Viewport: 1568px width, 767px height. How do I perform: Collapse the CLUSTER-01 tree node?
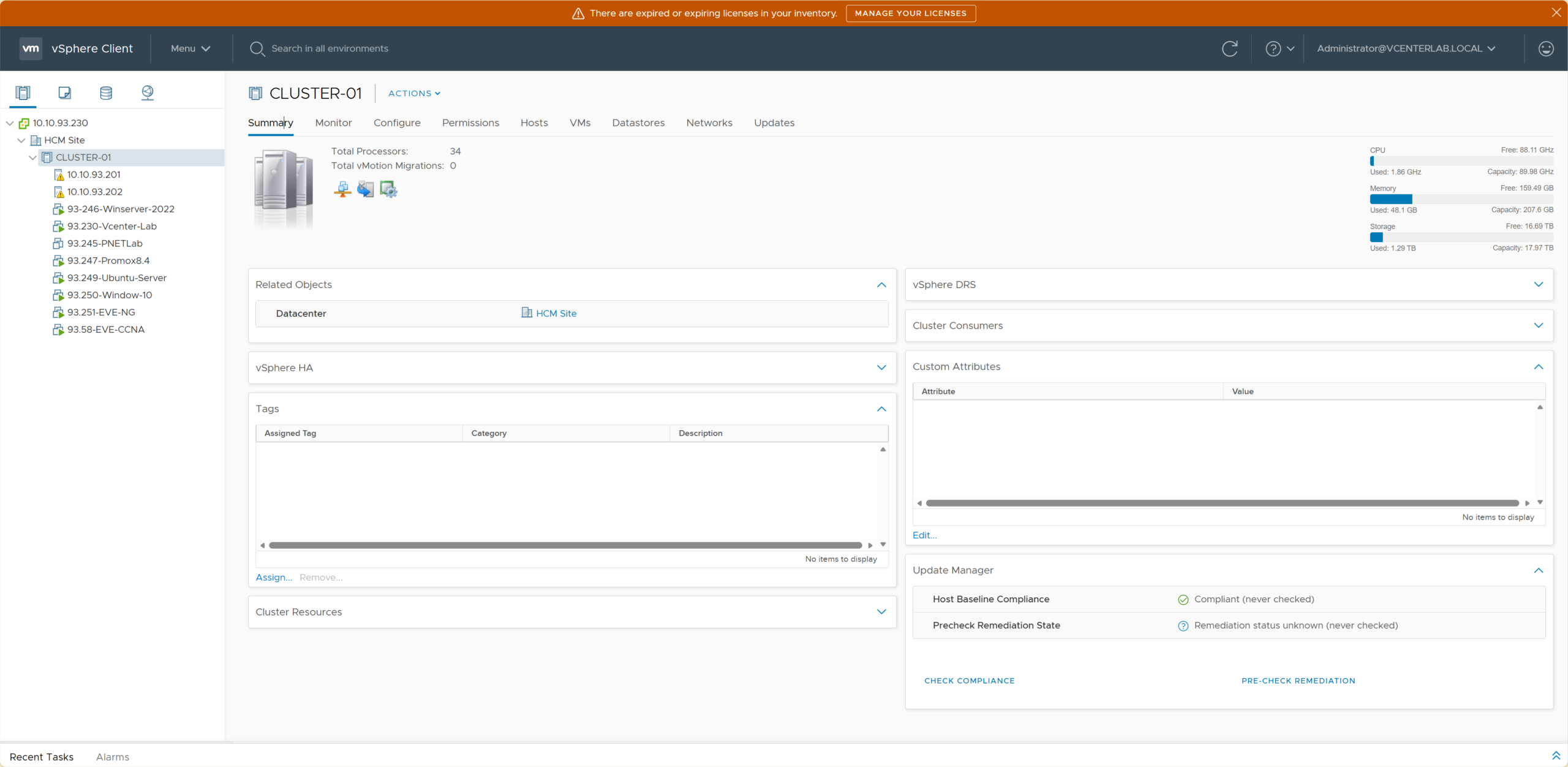[x=32, y=157]
